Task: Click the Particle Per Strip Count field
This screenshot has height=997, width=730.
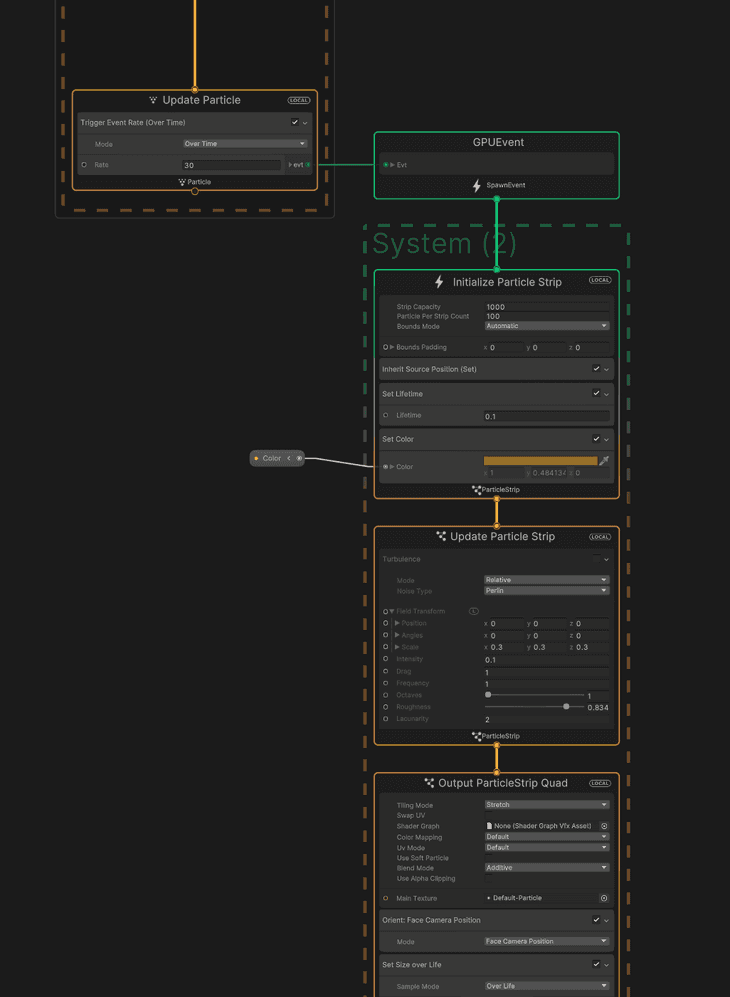Action: point(547,316)
